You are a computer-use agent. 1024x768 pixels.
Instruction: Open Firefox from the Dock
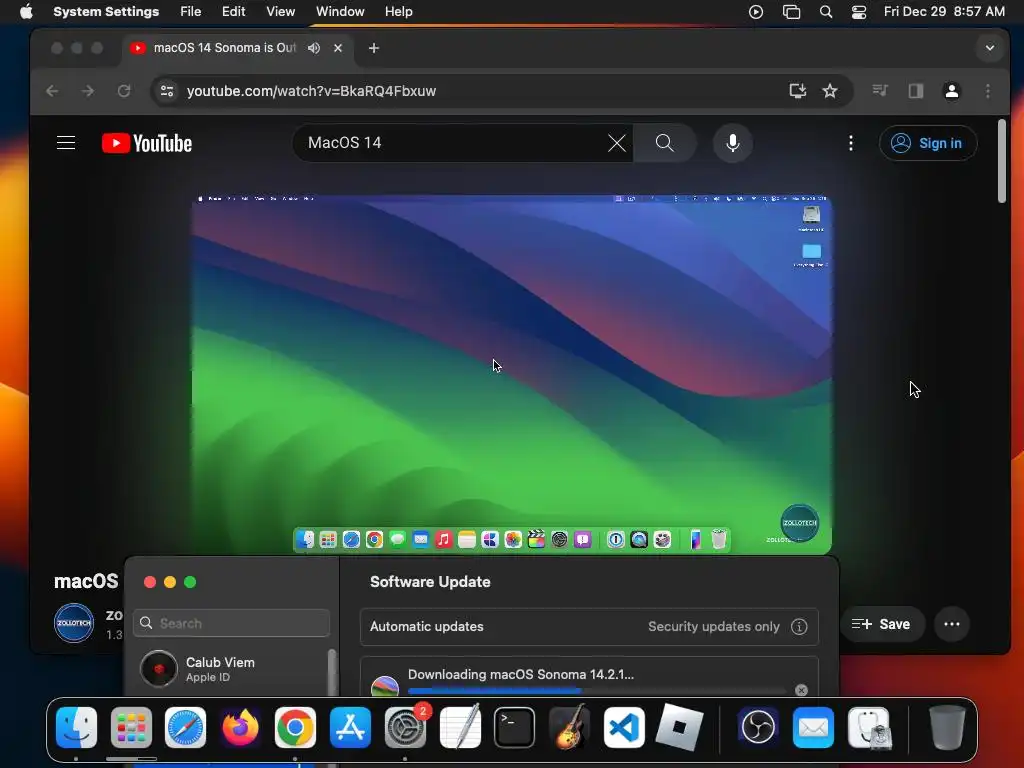click(x=240, y=728)
